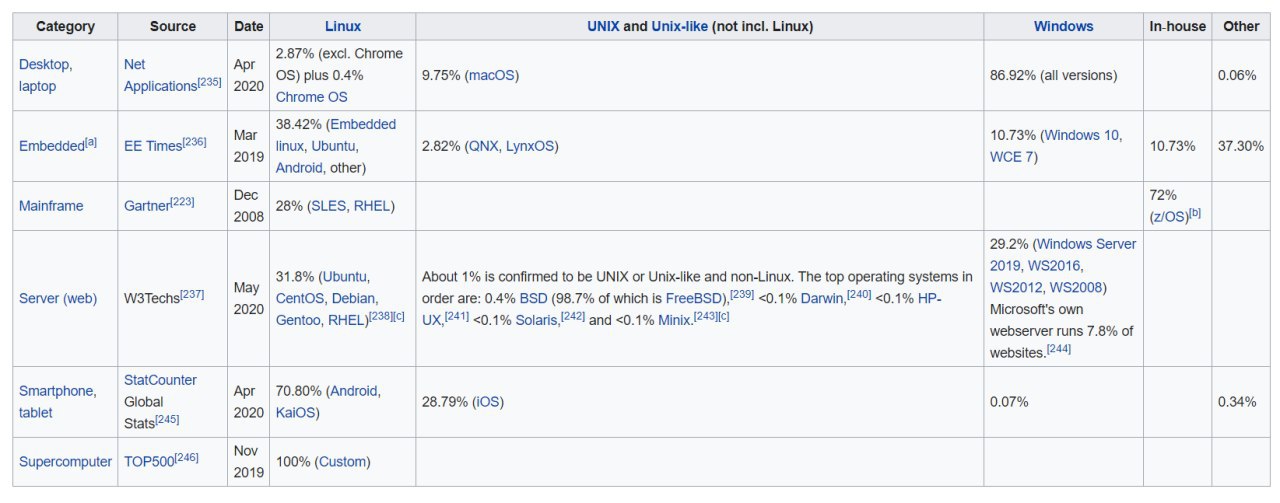Follow the Unix-like header link
Viewport: 1280px width, 503px height.
point(679,26)
